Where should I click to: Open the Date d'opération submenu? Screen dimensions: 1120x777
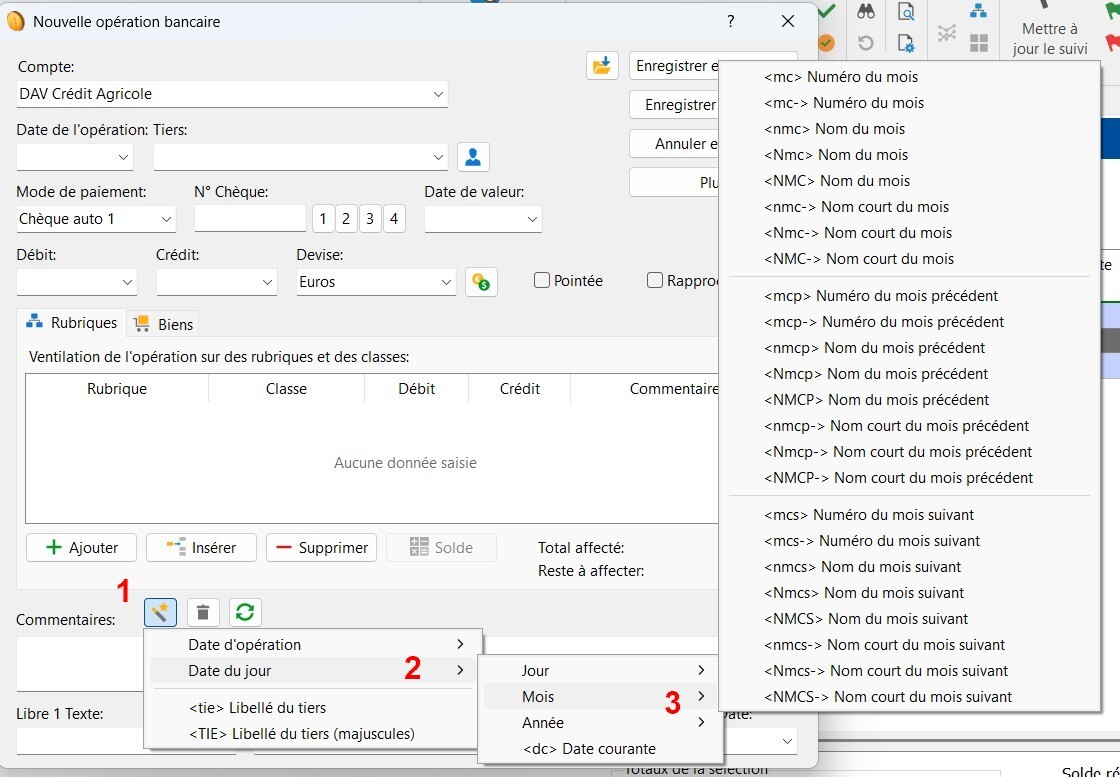(311, 644)
